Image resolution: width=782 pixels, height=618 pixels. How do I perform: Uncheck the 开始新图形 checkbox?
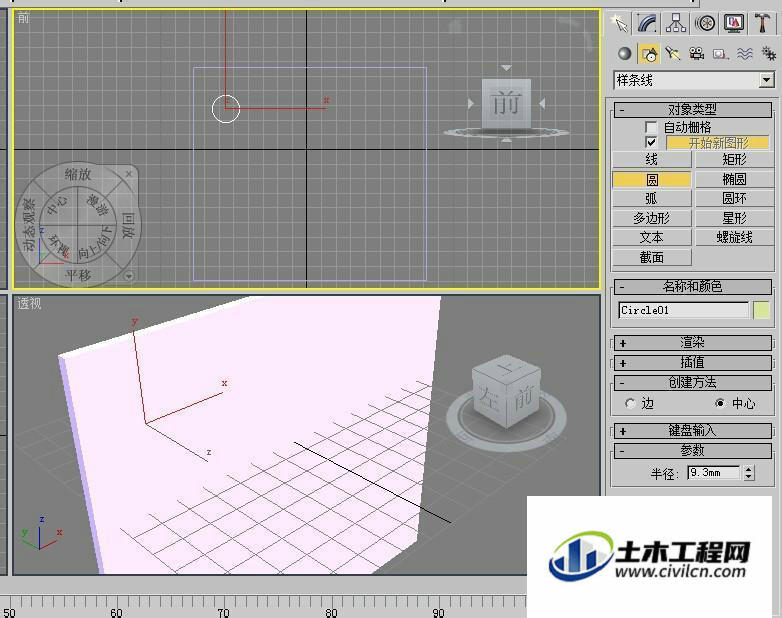click(x=651, y=143)
